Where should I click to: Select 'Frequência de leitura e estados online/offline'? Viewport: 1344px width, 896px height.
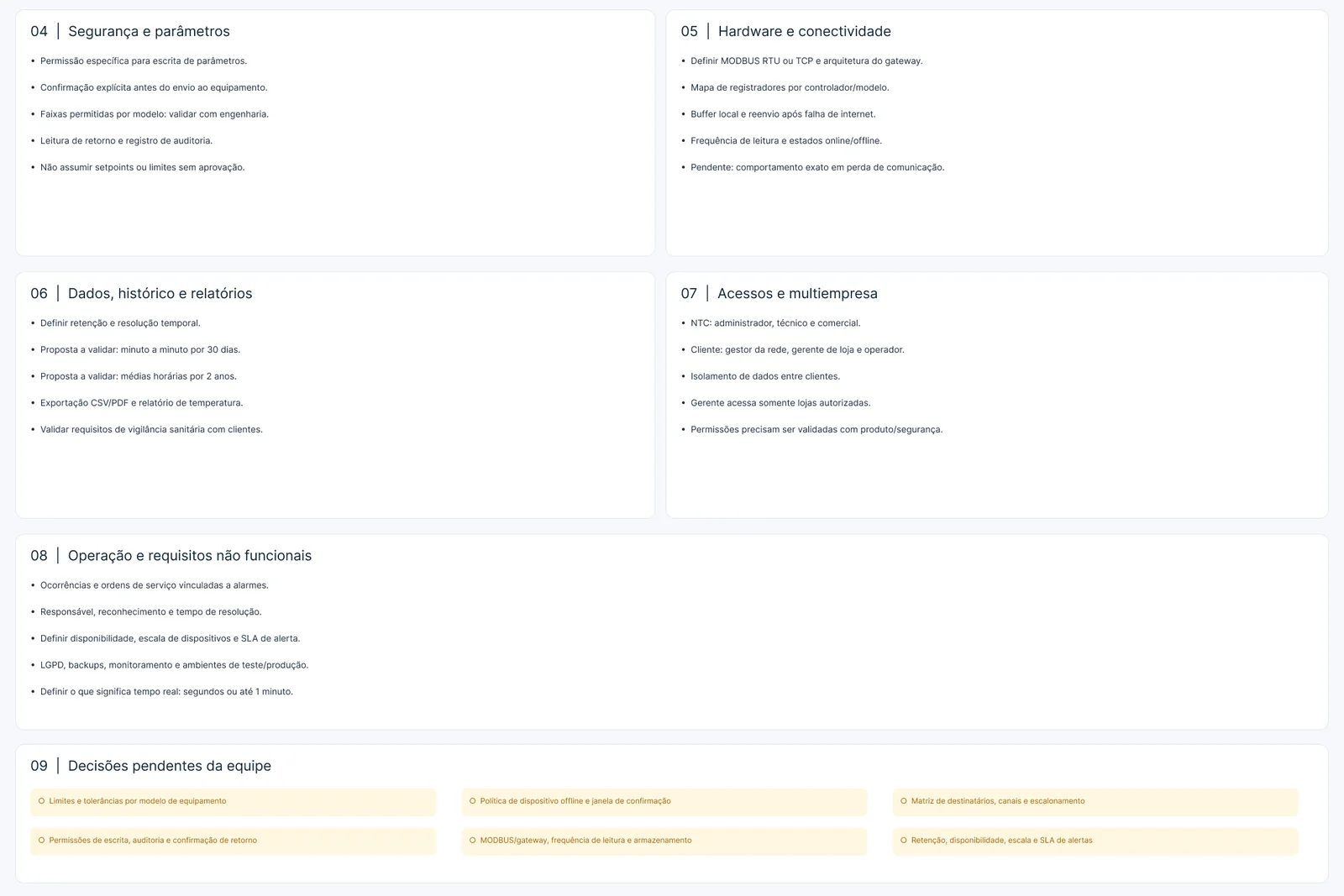[x=786, y=141]
